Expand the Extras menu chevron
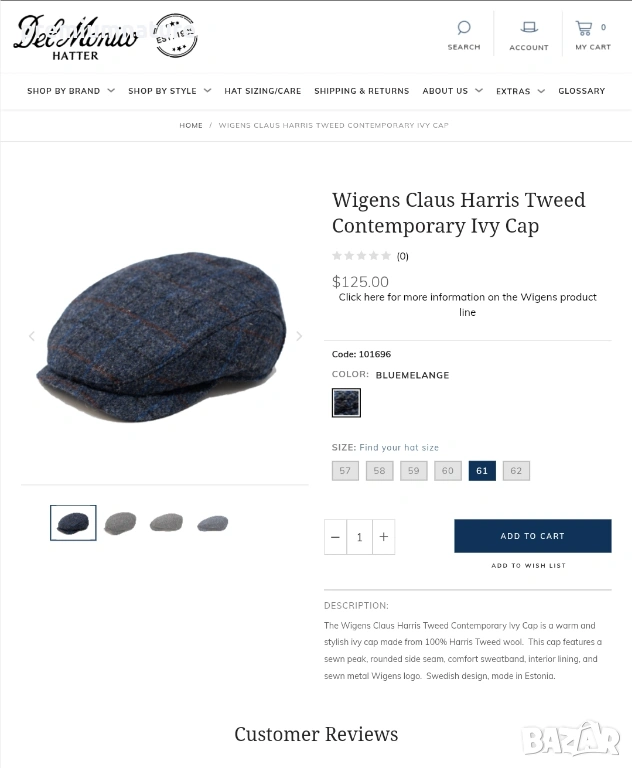Viewport: 632px width, 768px height. point(541,91)
